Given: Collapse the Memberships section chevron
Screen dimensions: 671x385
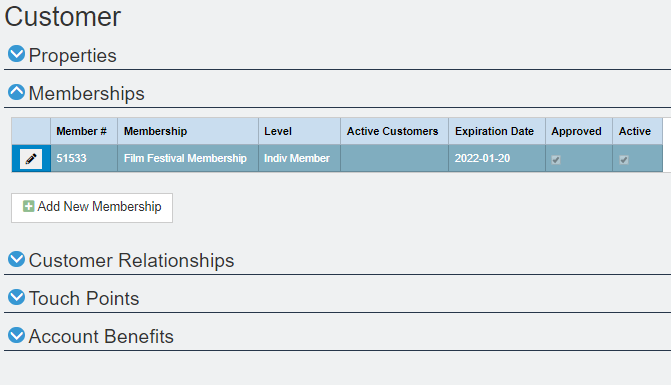Looking at the screenshot, I should coord(16,92).
